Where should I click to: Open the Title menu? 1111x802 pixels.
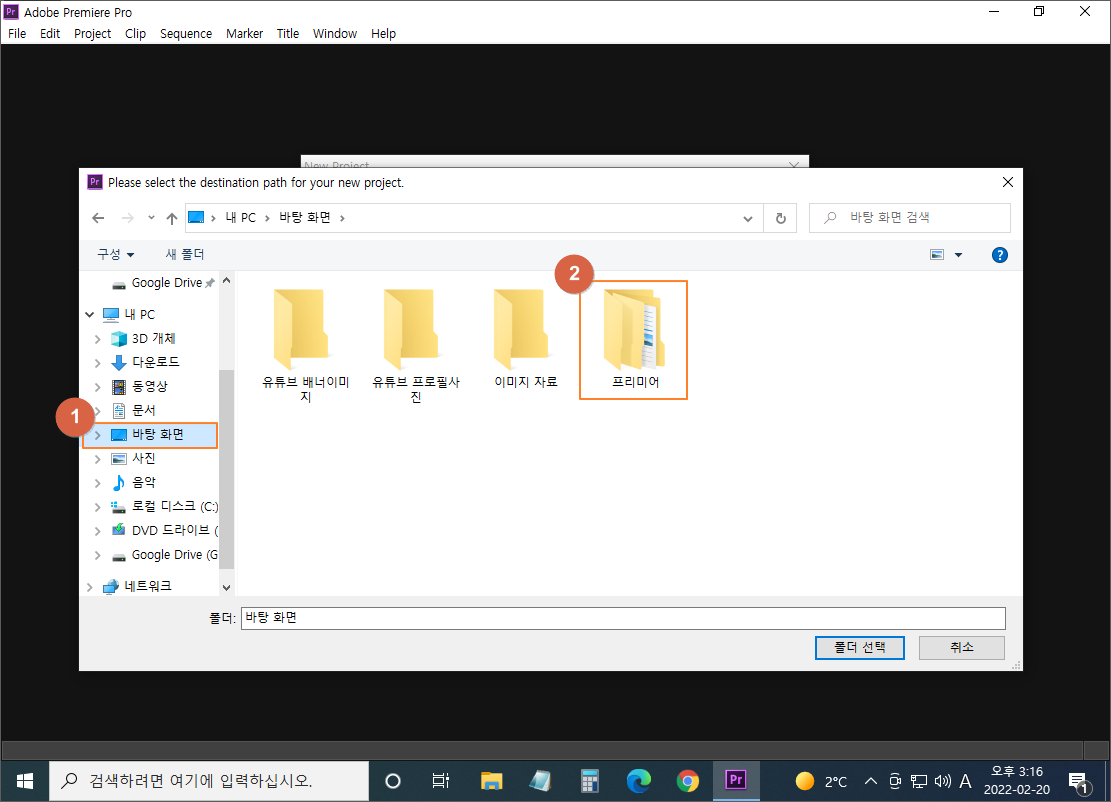point(288,33)
